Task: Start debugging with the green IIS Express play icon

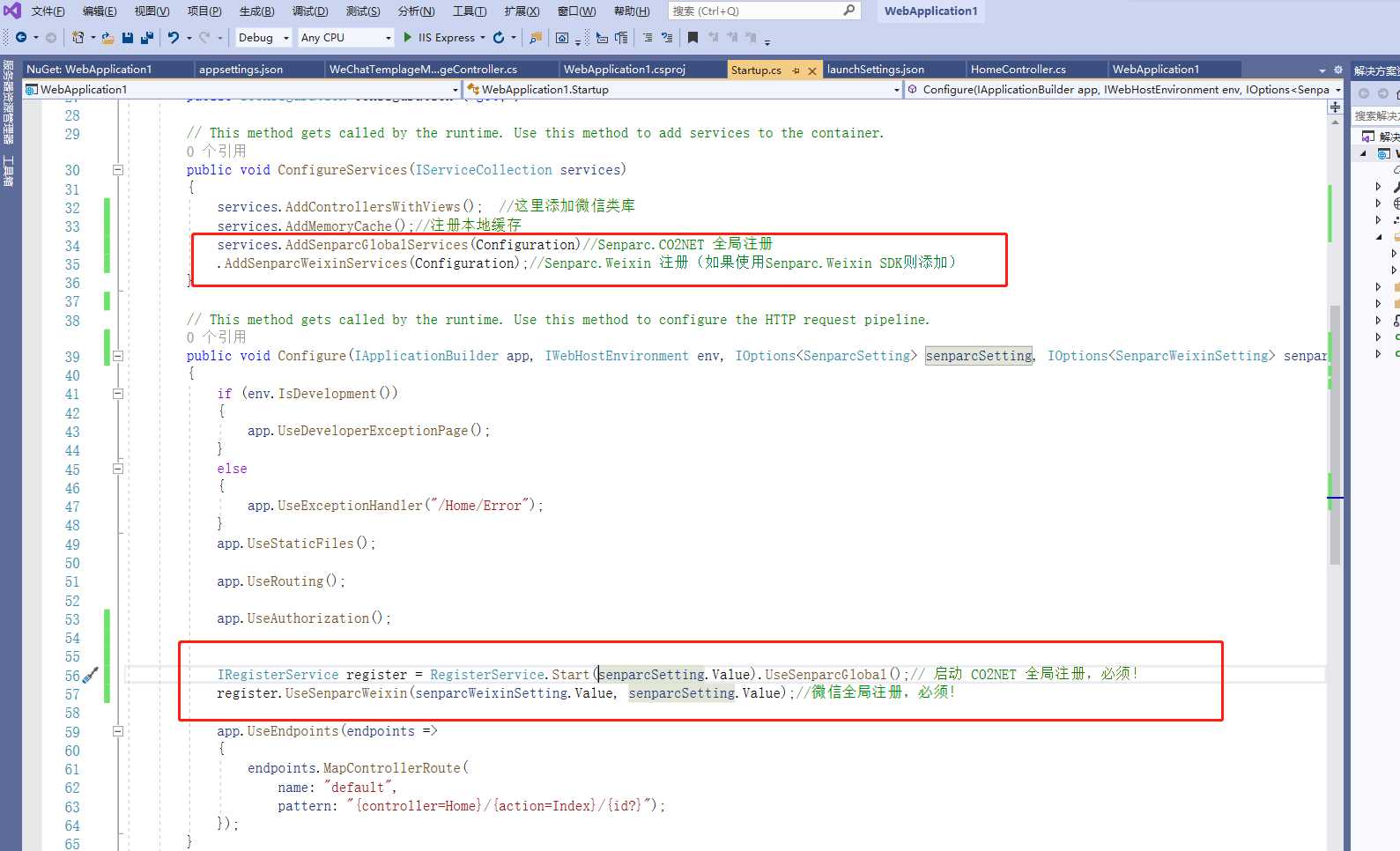Action: click(408, 38)
